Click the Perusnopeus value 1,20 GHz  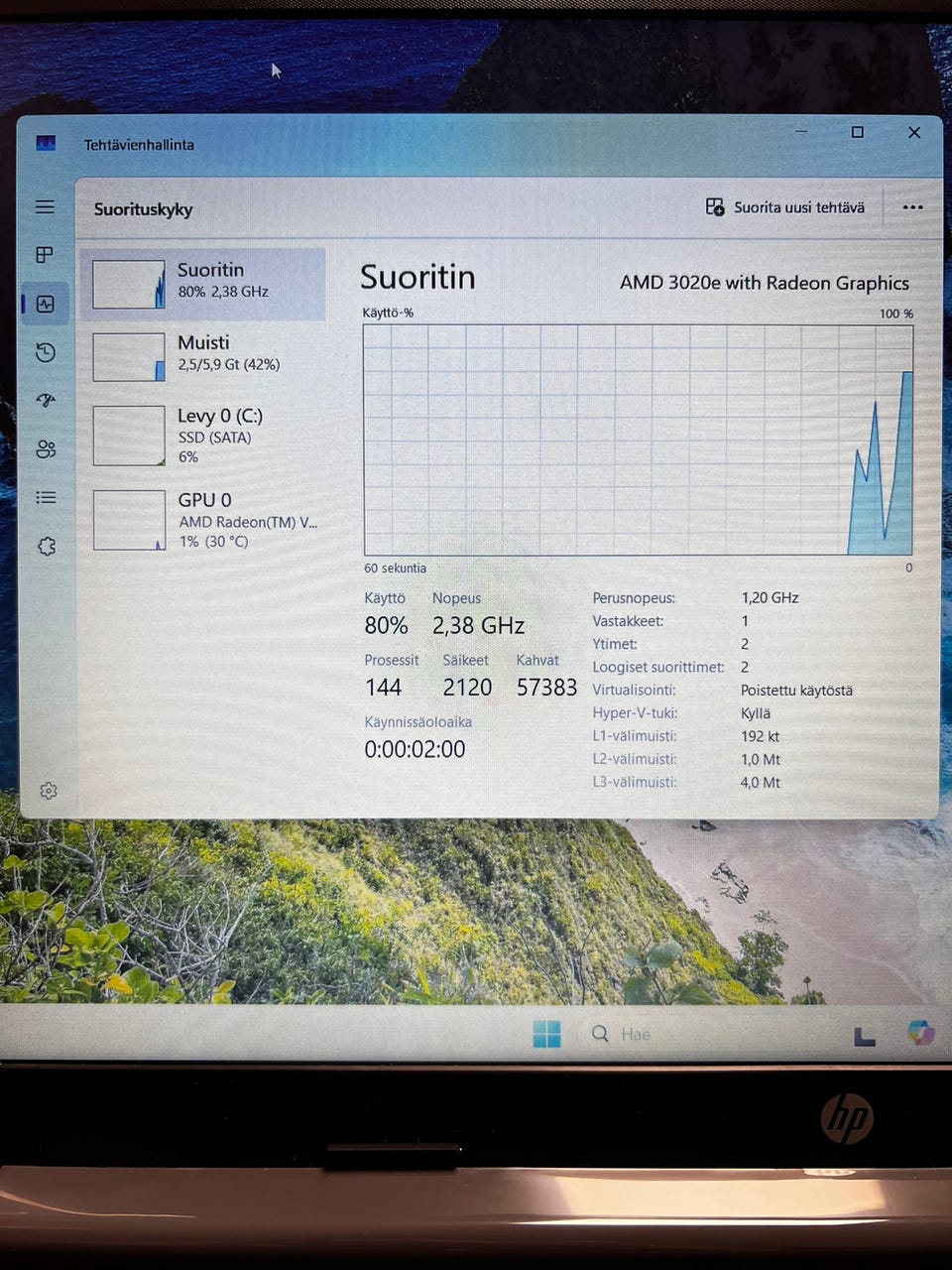(770, 597)
